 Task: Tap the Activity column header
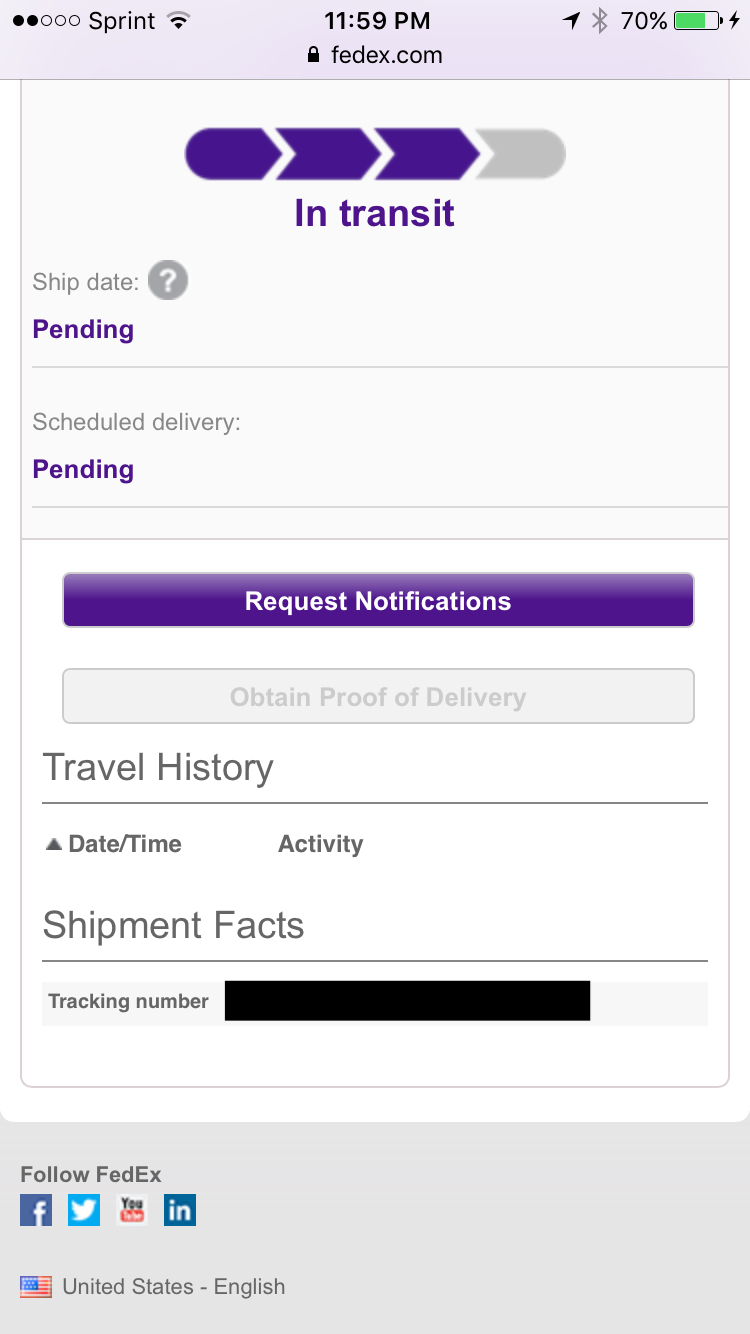tap(320, 844)
